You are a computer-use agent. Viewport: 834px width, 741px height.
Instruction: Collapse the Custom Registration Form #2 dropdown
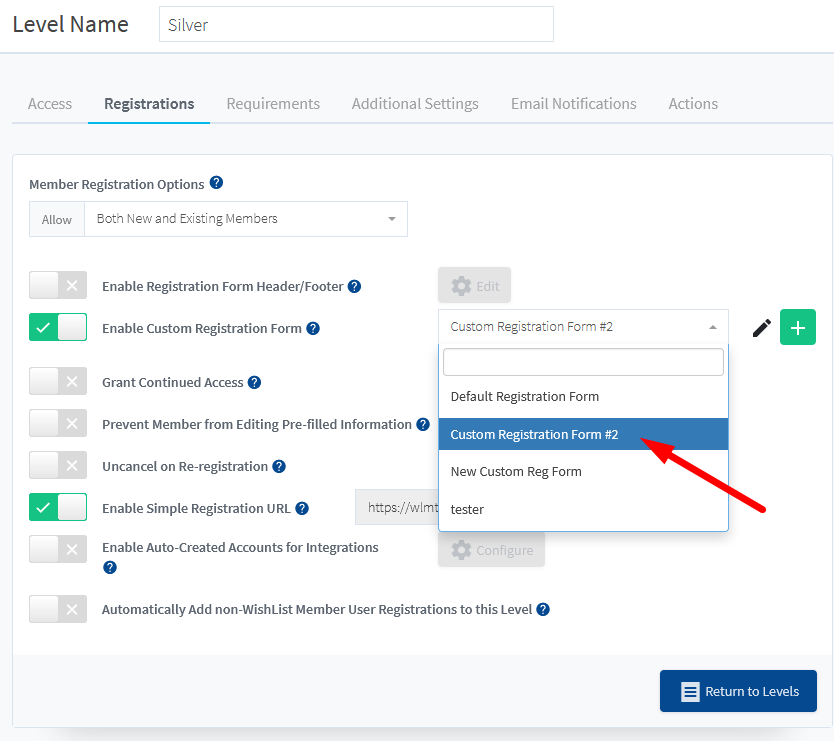(583, 327)
